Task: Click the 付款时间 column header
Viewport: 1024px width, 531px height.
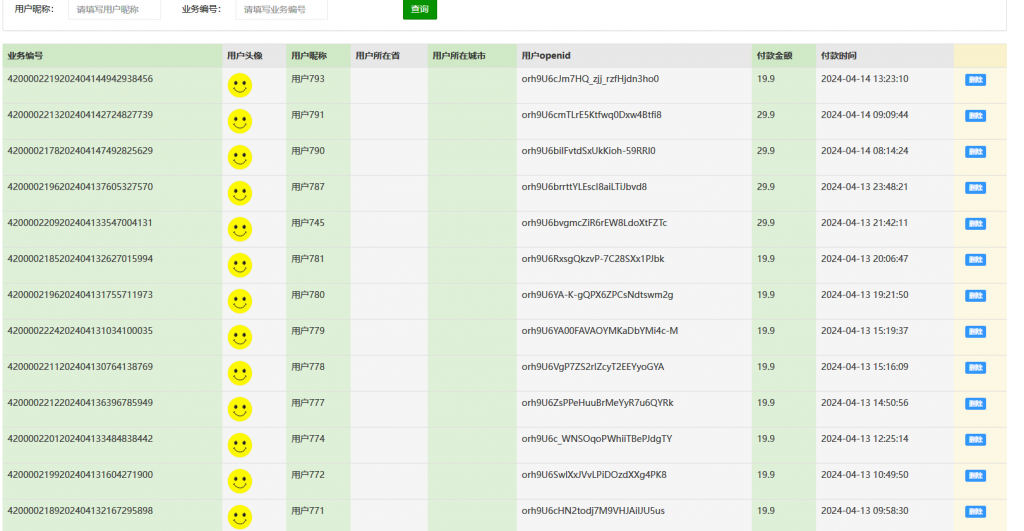Action: 838,56
